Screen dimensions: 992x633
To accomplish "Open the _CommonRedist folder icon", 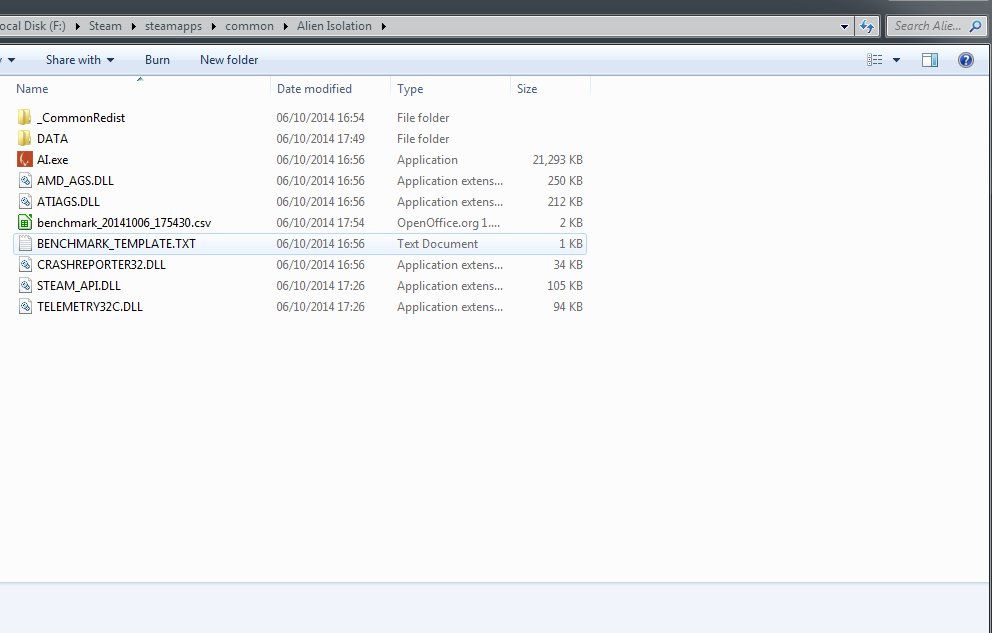I will [25, 118].
